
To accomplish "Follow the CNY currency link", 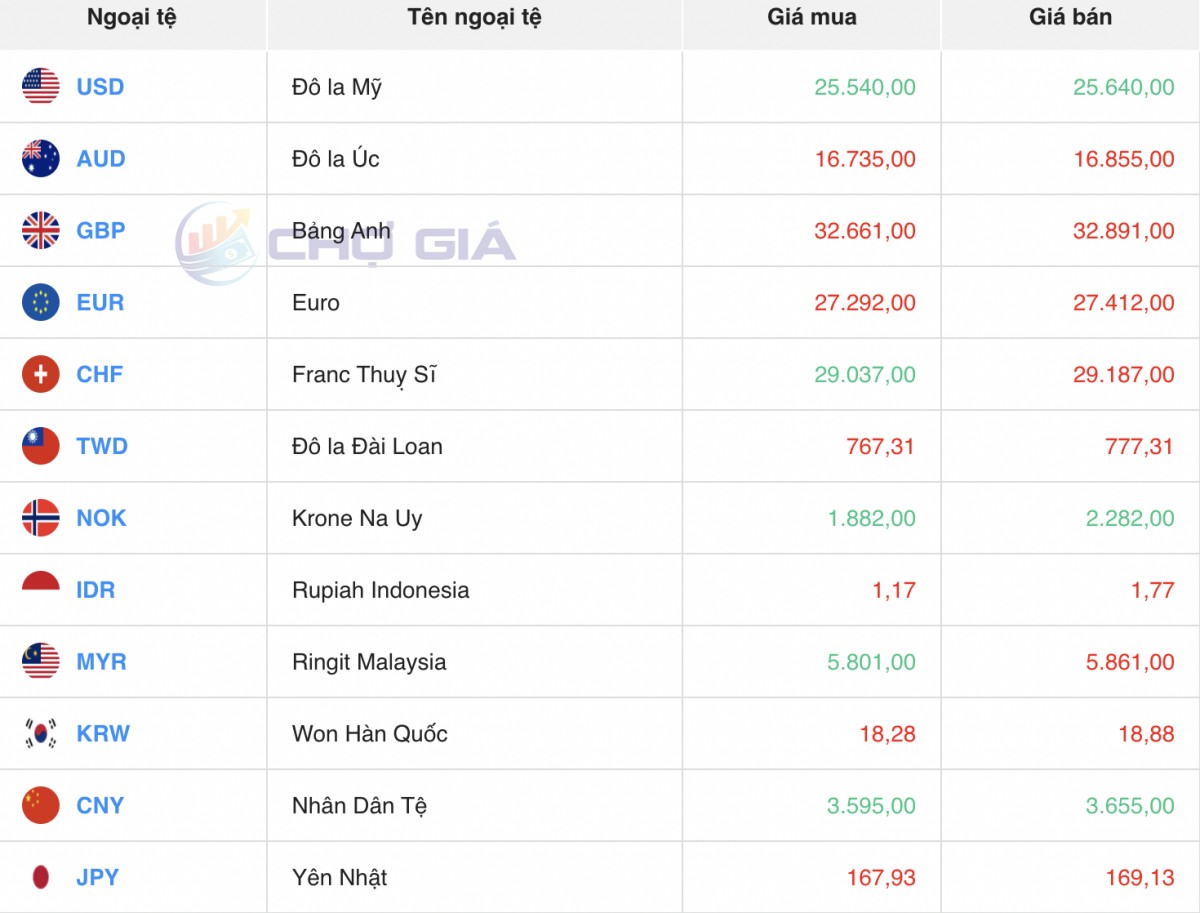I will [x=100, y=806].
